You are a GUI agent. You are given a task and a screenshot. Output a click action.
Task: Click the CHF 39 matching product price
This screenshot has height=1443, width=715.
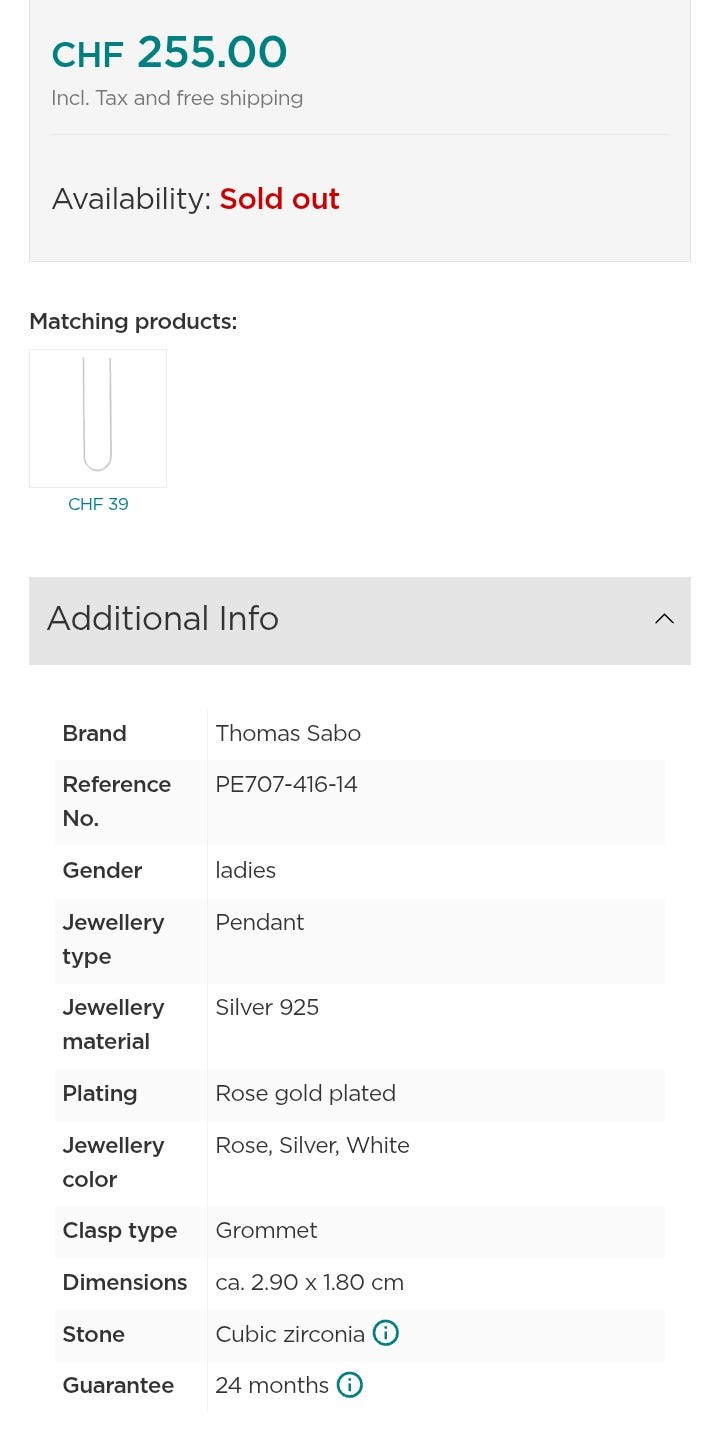click(98, 504)
